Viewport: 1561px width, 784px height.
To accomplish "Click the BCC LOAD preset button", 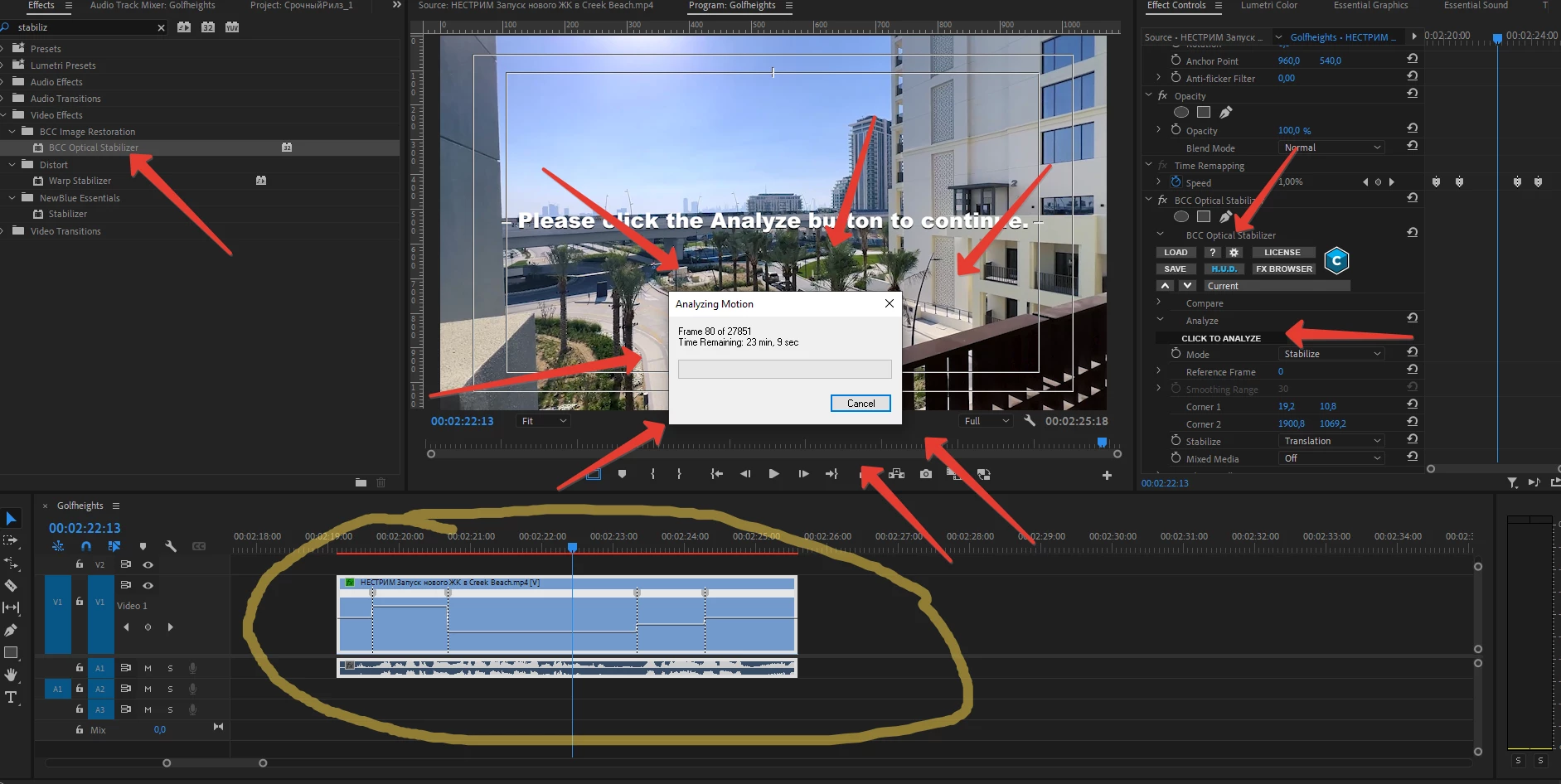I will coord(1176,252).
